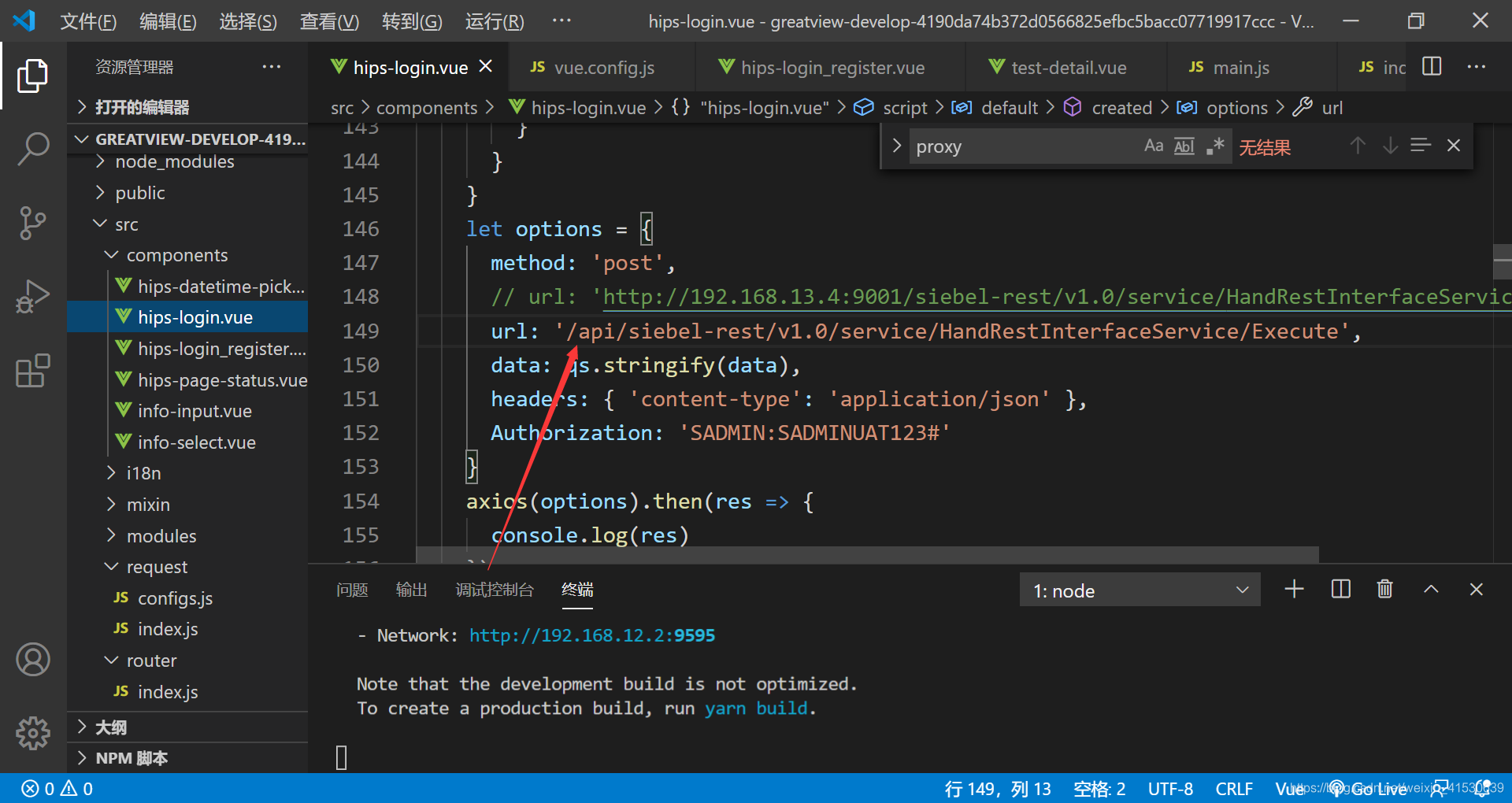Toggle Match Case in find widget

tap(1154, 146)
